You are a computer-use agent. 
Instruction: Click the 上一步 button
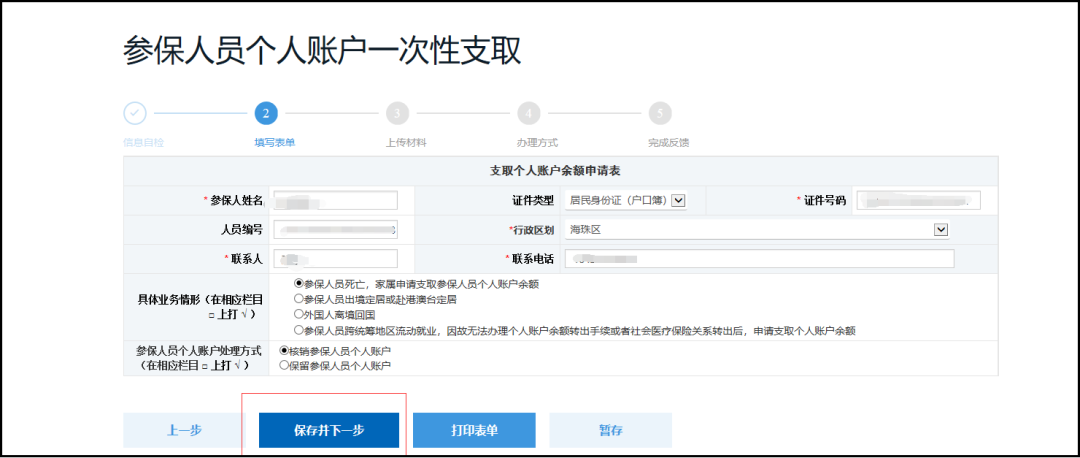click(182, 430)
